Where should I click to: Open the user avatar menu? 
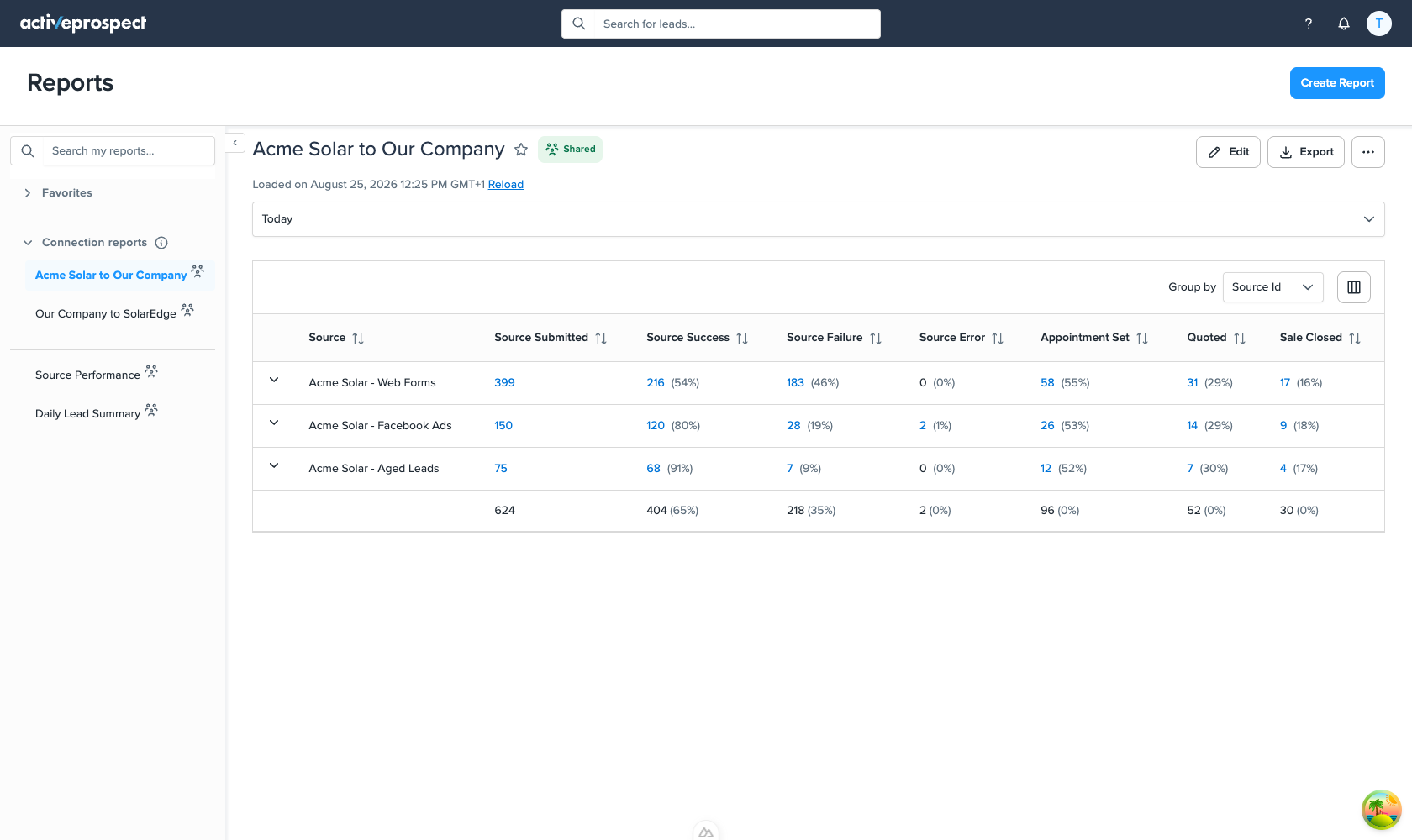pyautogui.click(x=1378, y=24)
